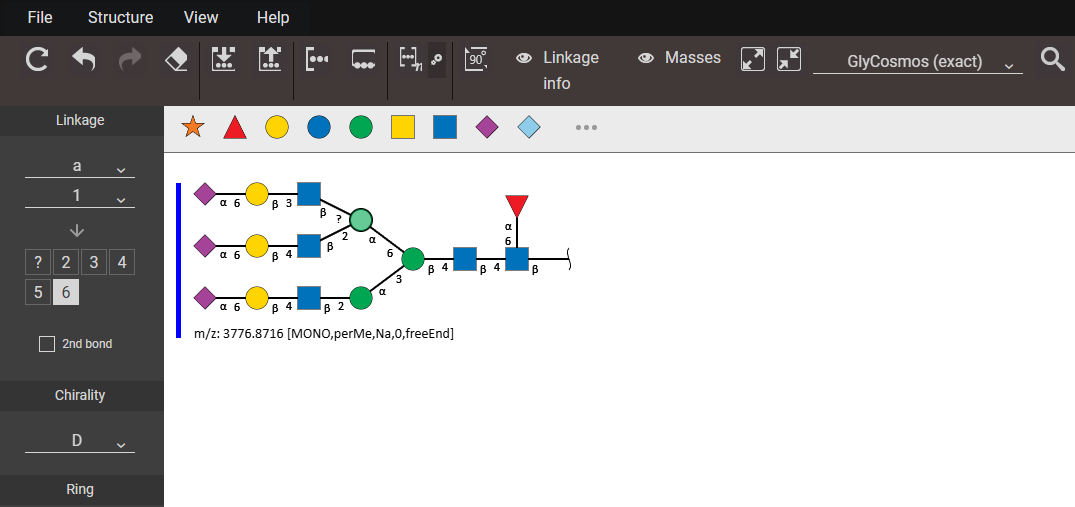
Task: Click the export structure icon
Action: pyautogui.click(x=270, y=60)
